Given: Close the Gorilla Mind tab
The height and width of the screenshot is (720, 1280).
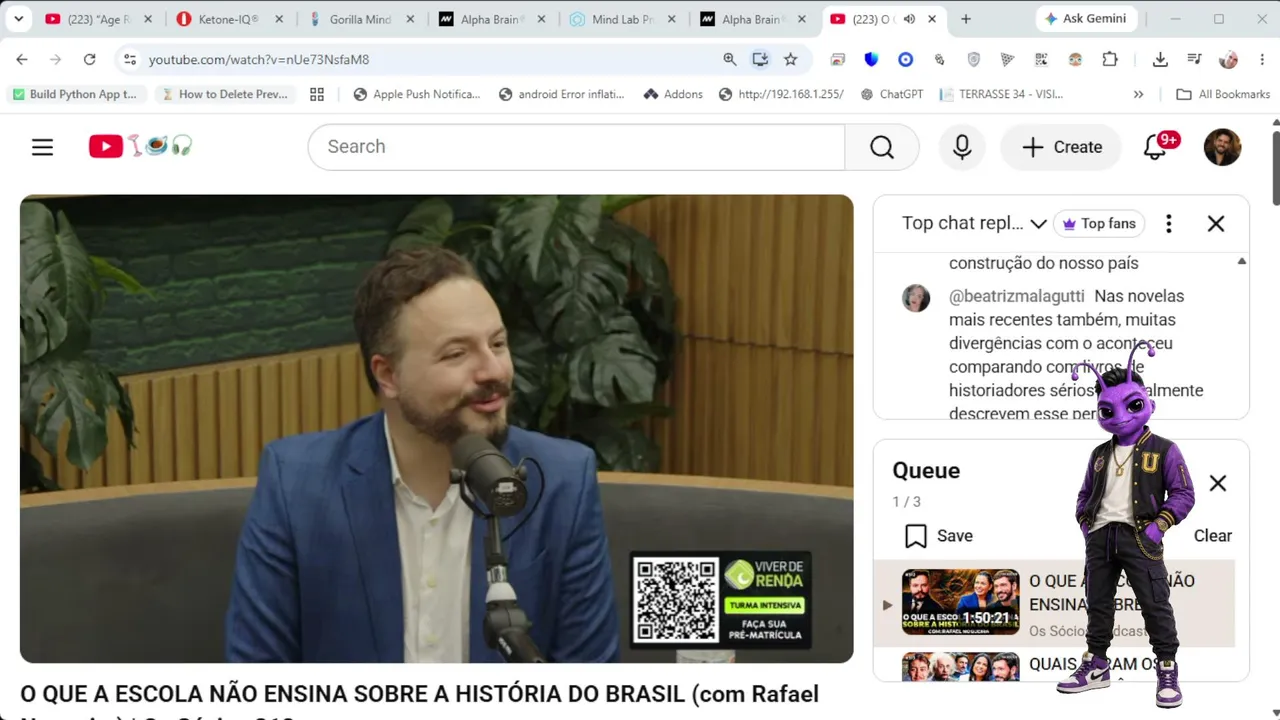Looking at the screenshot, I should pyautogui.click(x=409, y=19).
